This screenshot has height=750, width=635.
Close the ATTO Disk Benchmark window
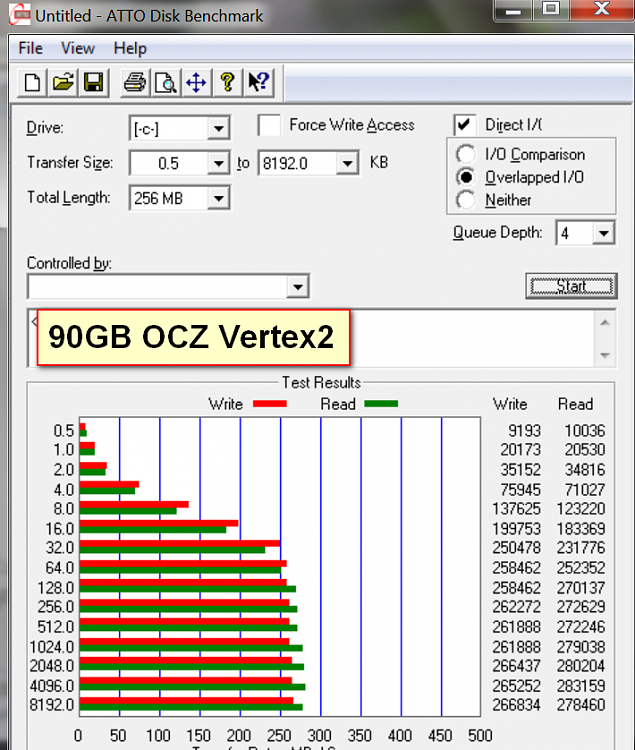pos(602,10)
